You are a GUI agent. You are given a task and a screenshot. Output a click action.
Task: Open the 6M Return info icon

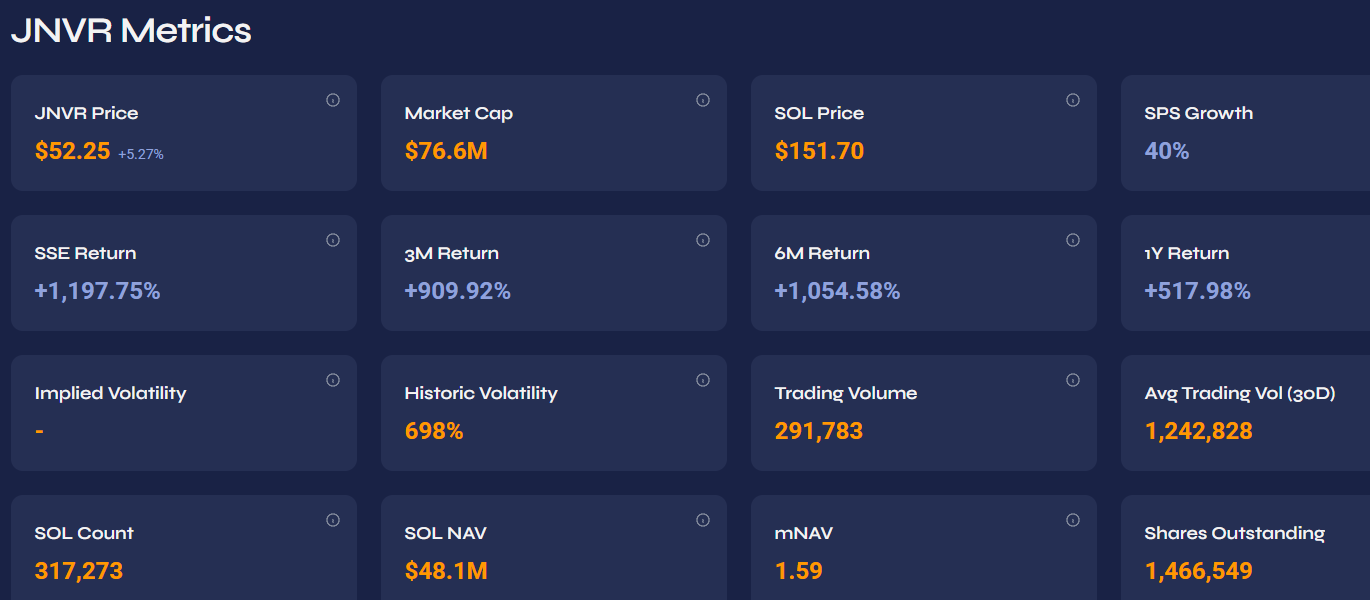point(1073,240)
